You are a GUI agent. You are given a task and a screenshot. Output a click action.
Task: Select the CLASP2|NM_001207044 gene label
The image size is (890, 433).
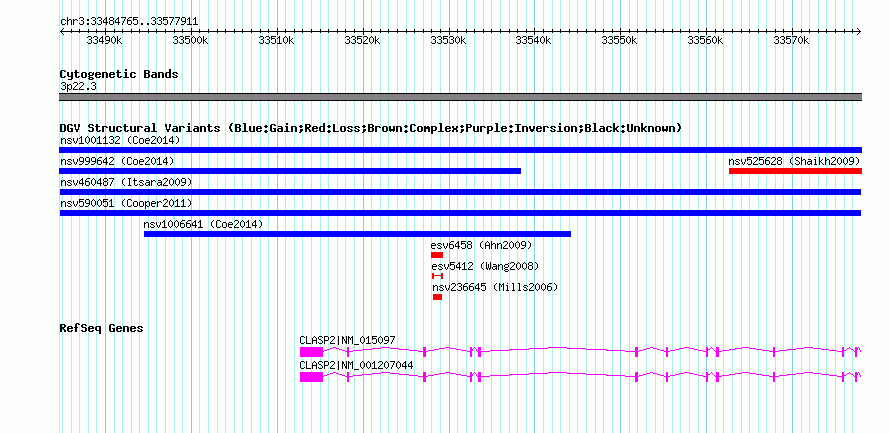pos(356,365)
